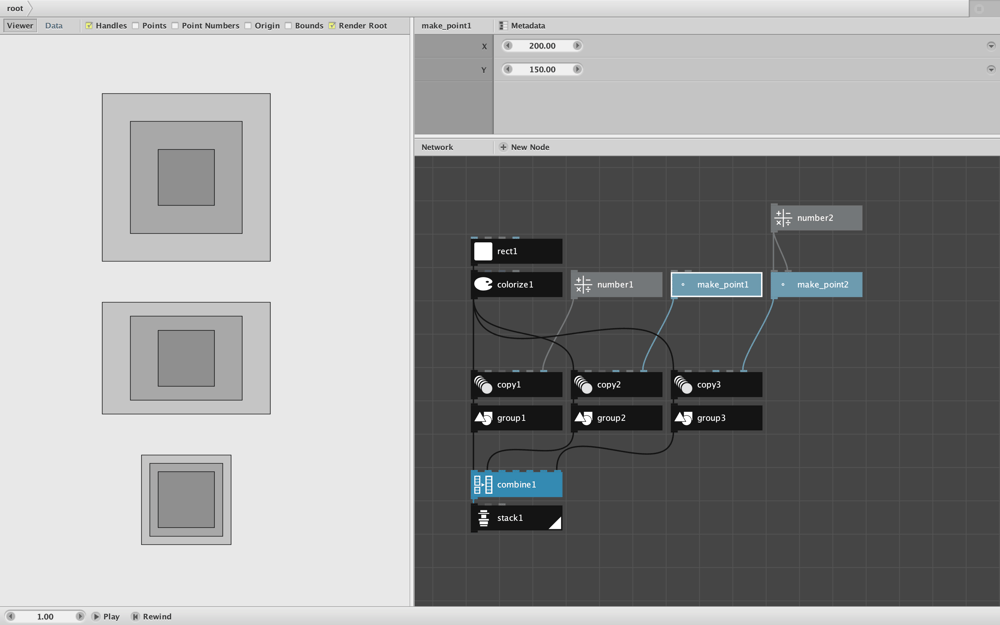The image size is (1000, 625).
Task: Enable the Bounds checkbox
Action: pyautogui.click(x=288, y=26)
